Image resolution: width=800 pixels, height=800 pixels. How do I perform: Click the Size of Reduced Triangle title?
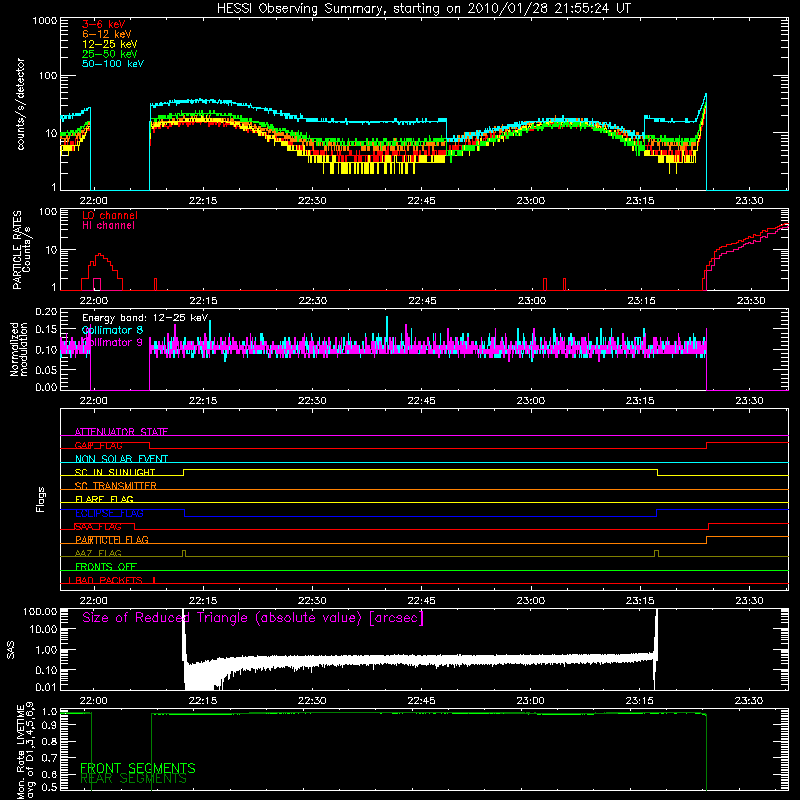253,618
